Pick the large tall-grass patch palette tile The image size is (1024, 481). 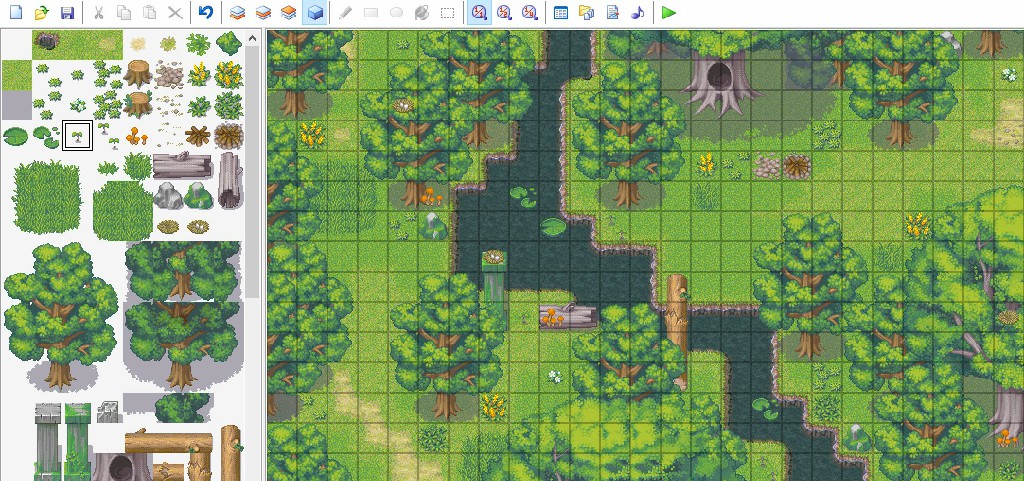(46, 197)
